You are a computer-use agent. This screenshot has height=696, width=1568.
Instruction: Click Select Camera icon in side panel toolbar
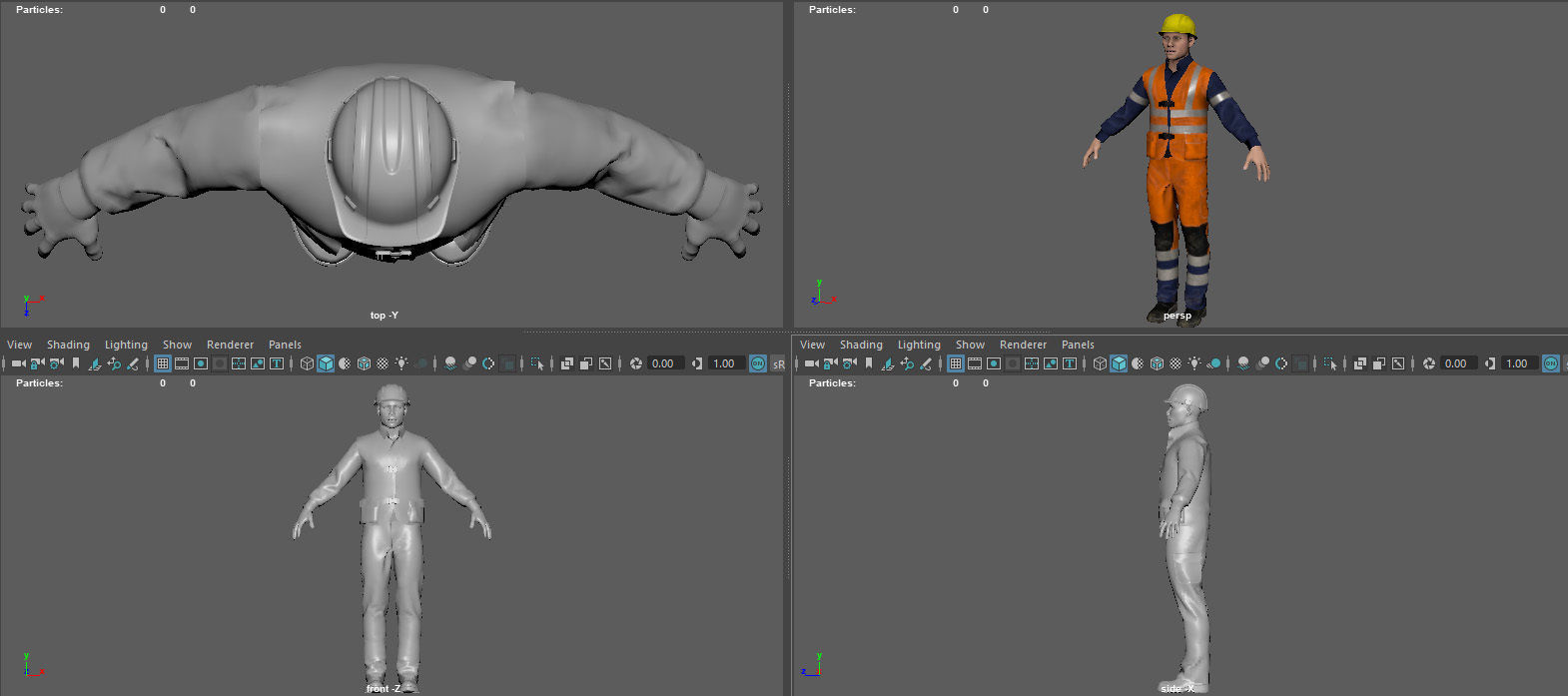click(811, 363)
